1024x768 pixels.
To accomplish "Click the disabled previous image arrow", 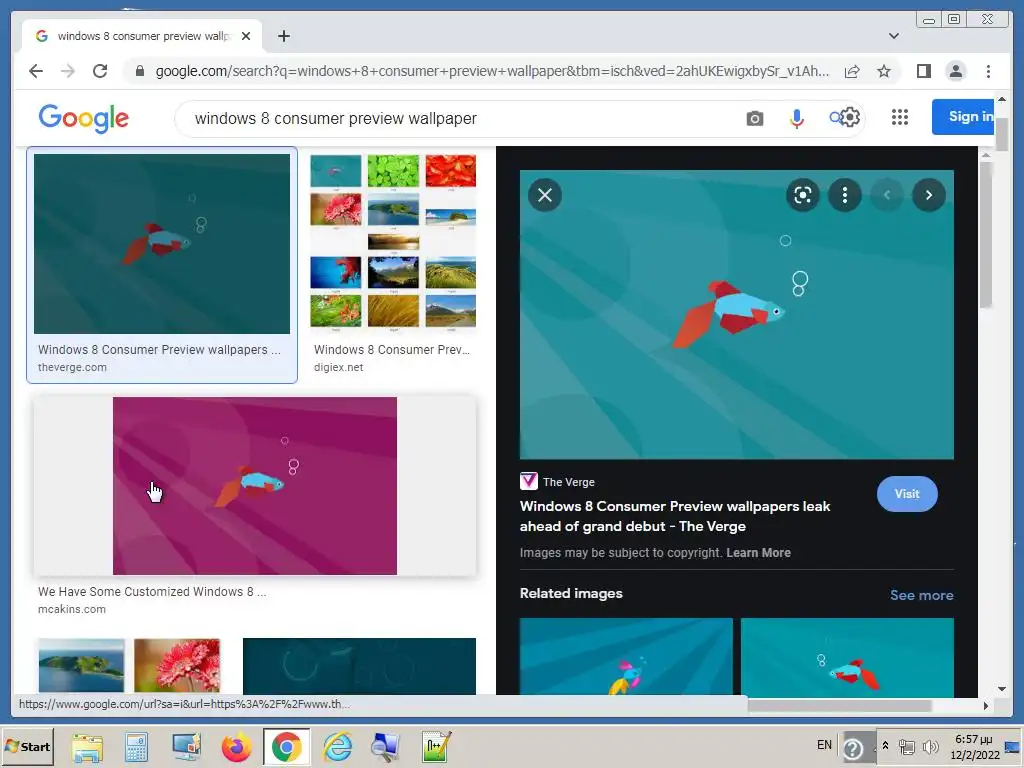I will coord(887,195).
